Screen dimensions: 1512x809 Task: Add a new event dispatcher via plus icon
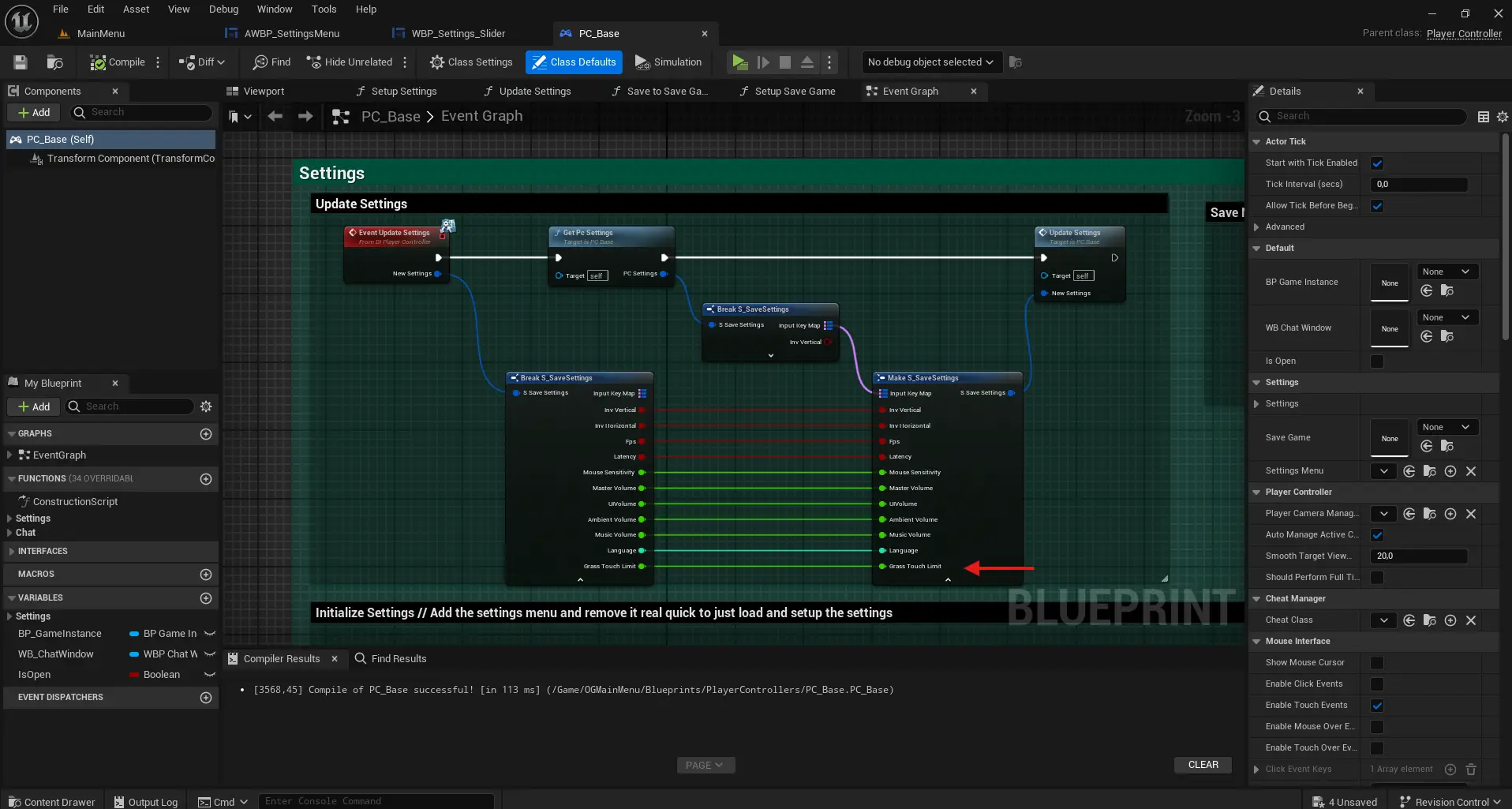(x=206, y=698)
